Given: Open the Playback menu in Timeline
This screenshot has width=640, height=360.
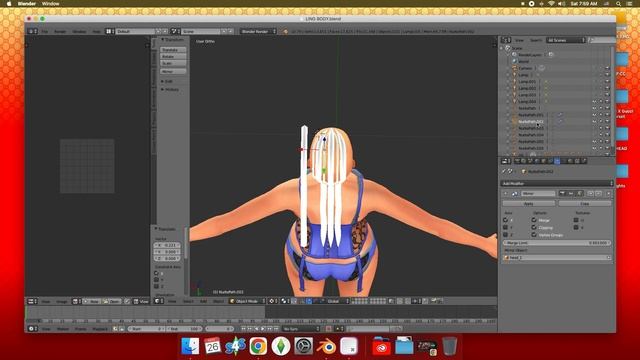Looking at the screenshot, I should coord(100,329).
